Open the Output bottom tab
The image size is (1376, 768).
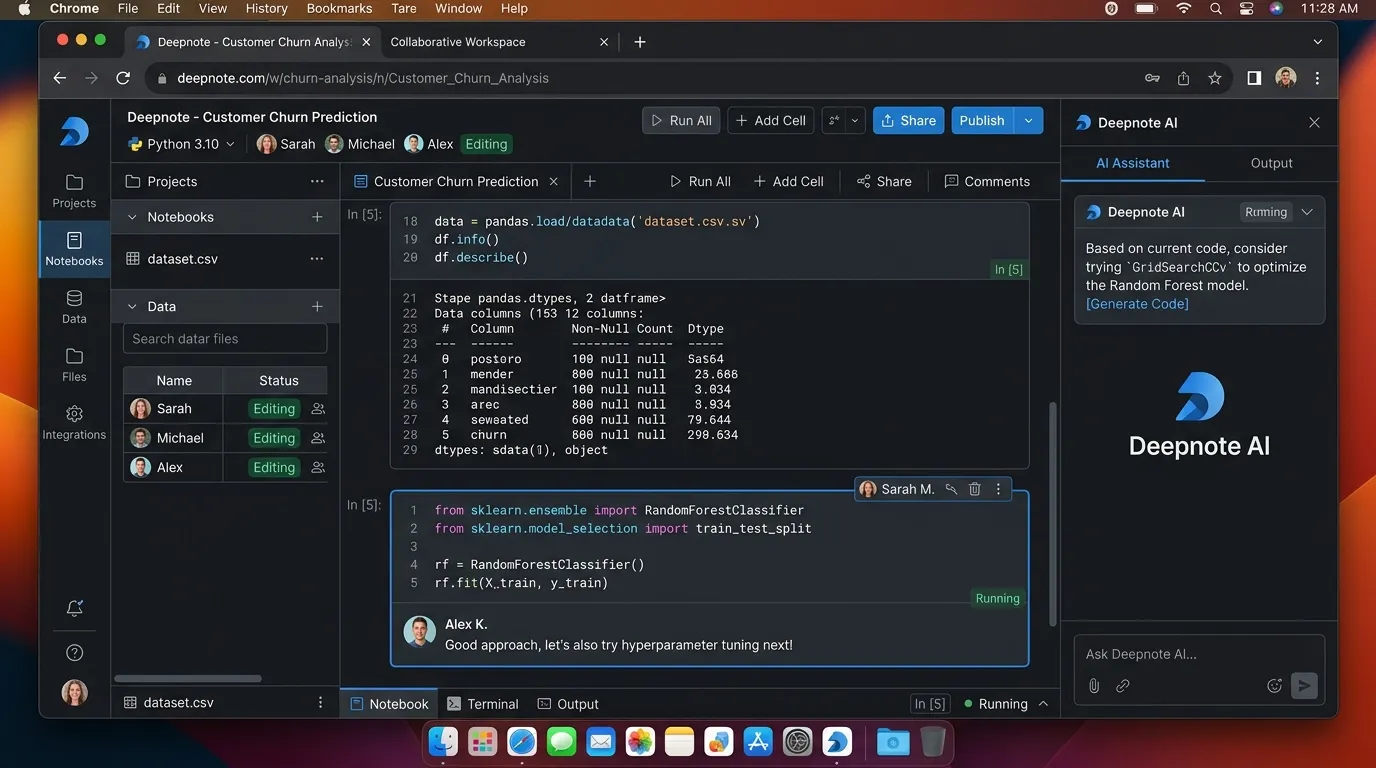click(x=568, y=704)
